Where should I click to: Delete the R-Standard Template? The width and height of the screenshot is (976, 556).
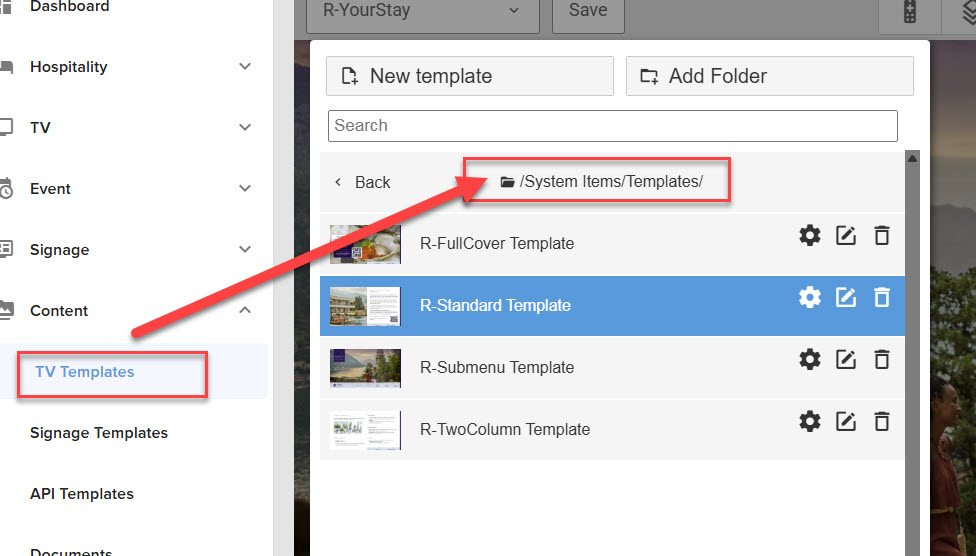881,297
